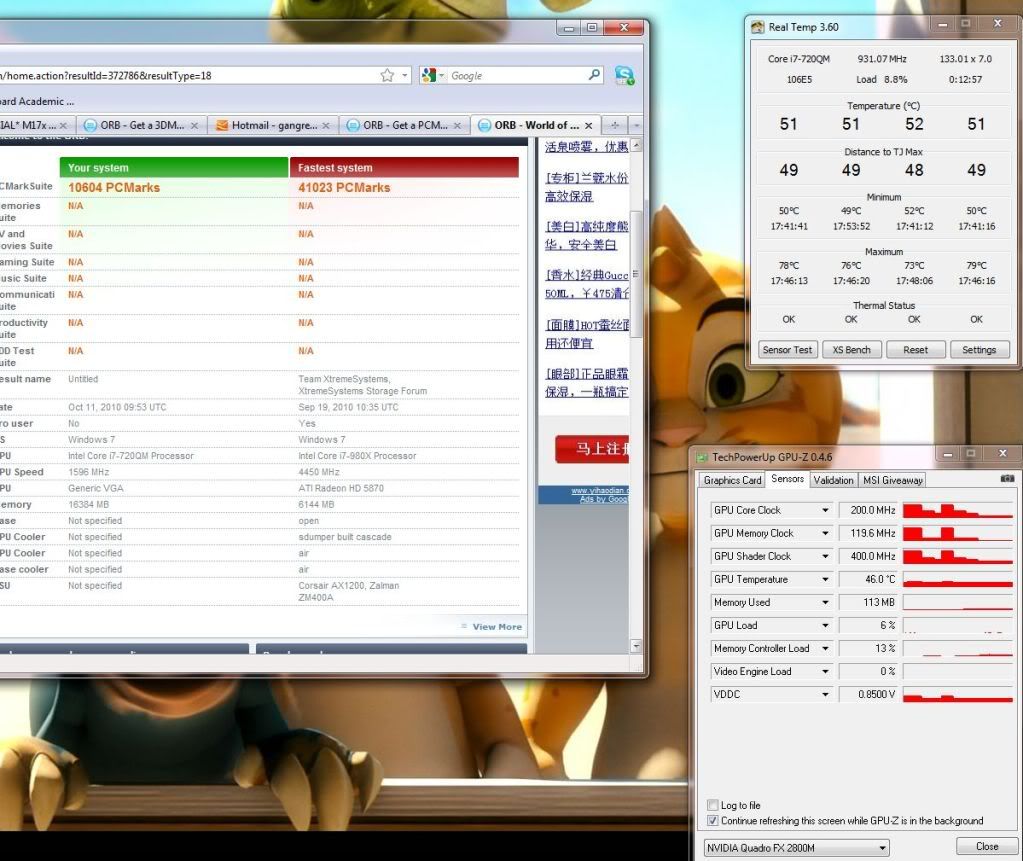Close the ORB - Get a PCM tab
Viewport: 1023px width, 861px height.
tap(457, 125)
